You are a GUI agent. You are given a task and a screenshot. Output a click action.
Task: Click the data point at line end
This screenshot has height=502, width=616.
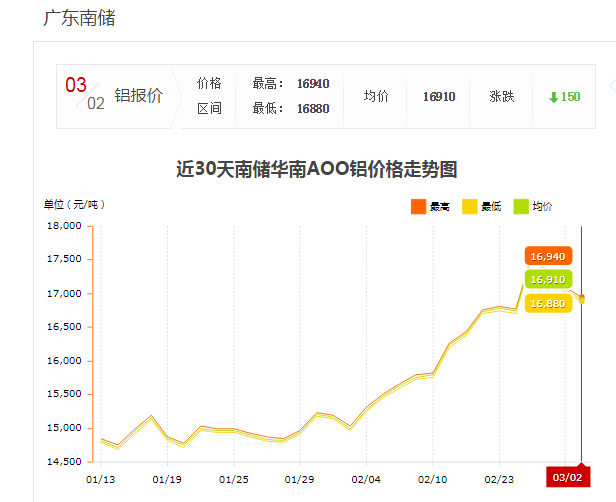click(x=582, y=298)
